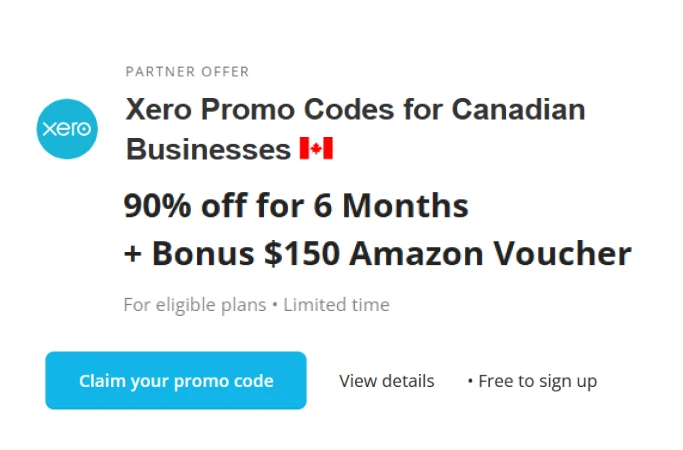Click the "Limited time" note
Image resolution: width=683 pixels, height=450 pixels.
point(336,305)
